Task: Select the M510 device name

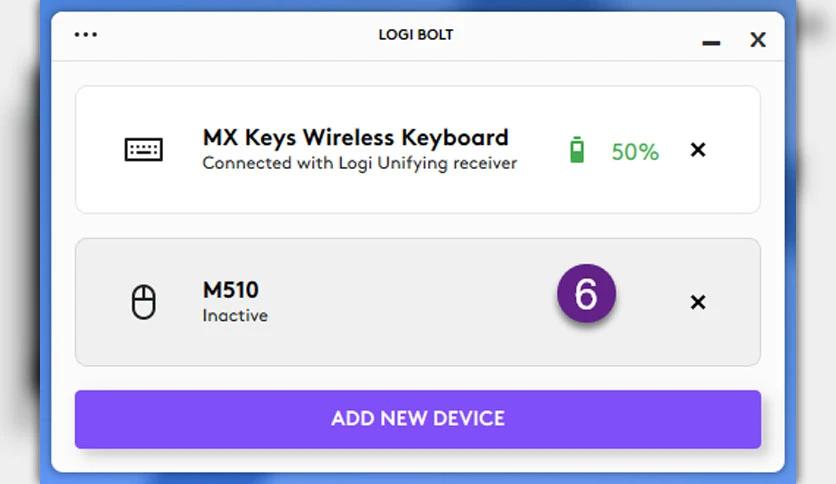Action: pyautogui.click(x=230, y=291)
